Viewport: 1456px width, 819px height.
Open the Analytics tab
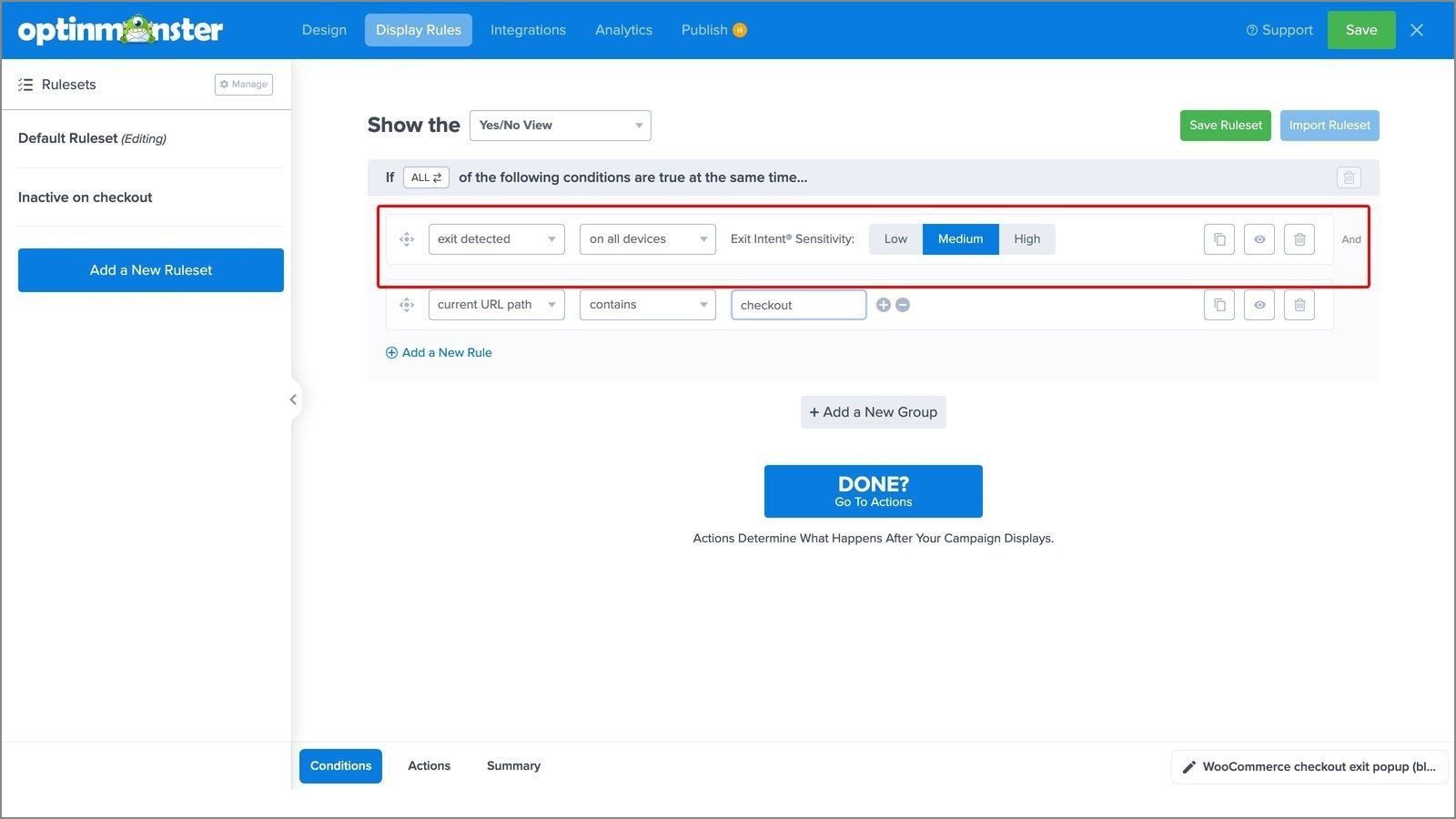point(623,30)
